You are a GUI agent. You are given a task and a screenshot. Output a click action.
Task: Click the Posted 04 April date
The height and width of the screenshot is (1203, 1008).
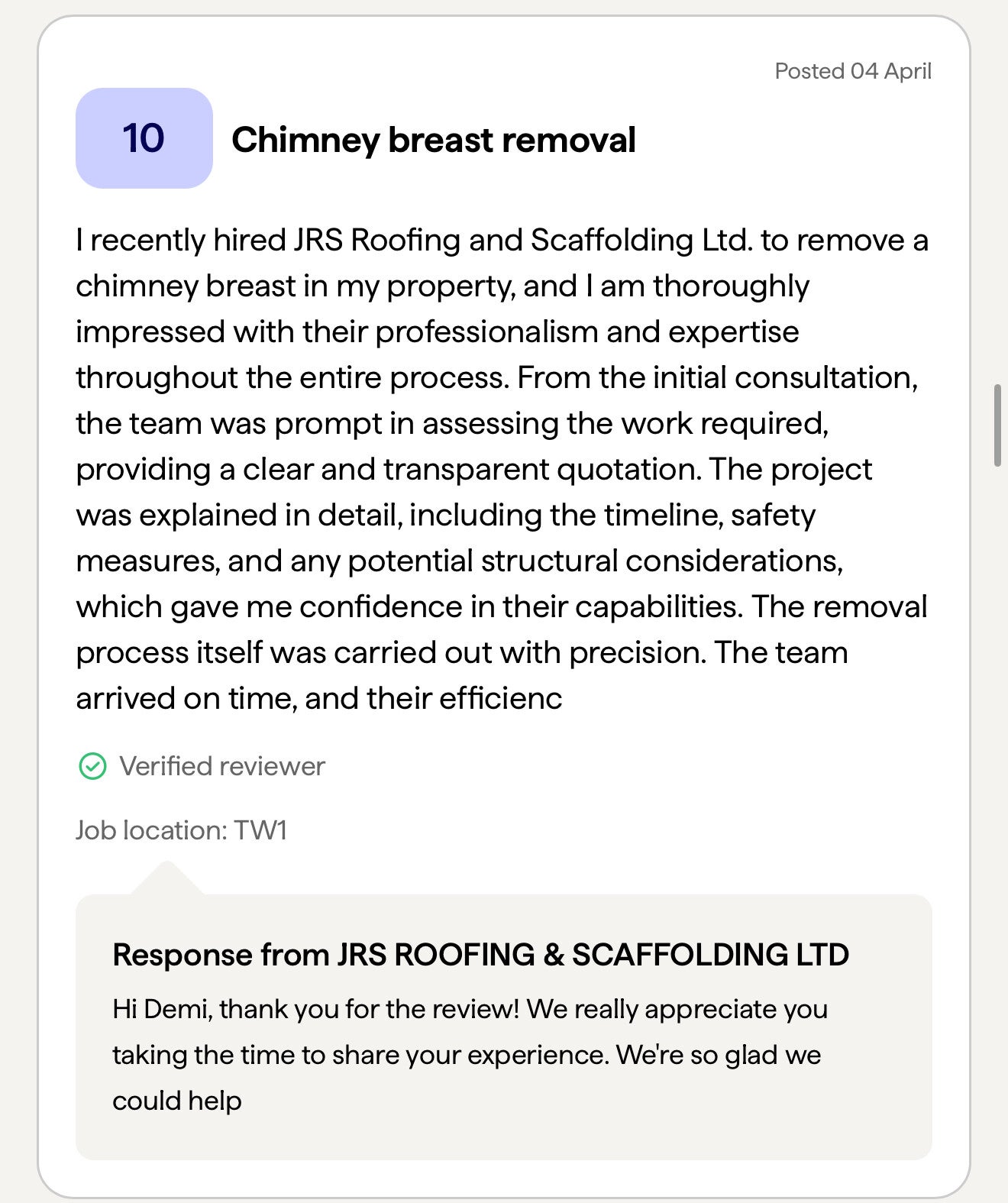[x=852, y=71]
